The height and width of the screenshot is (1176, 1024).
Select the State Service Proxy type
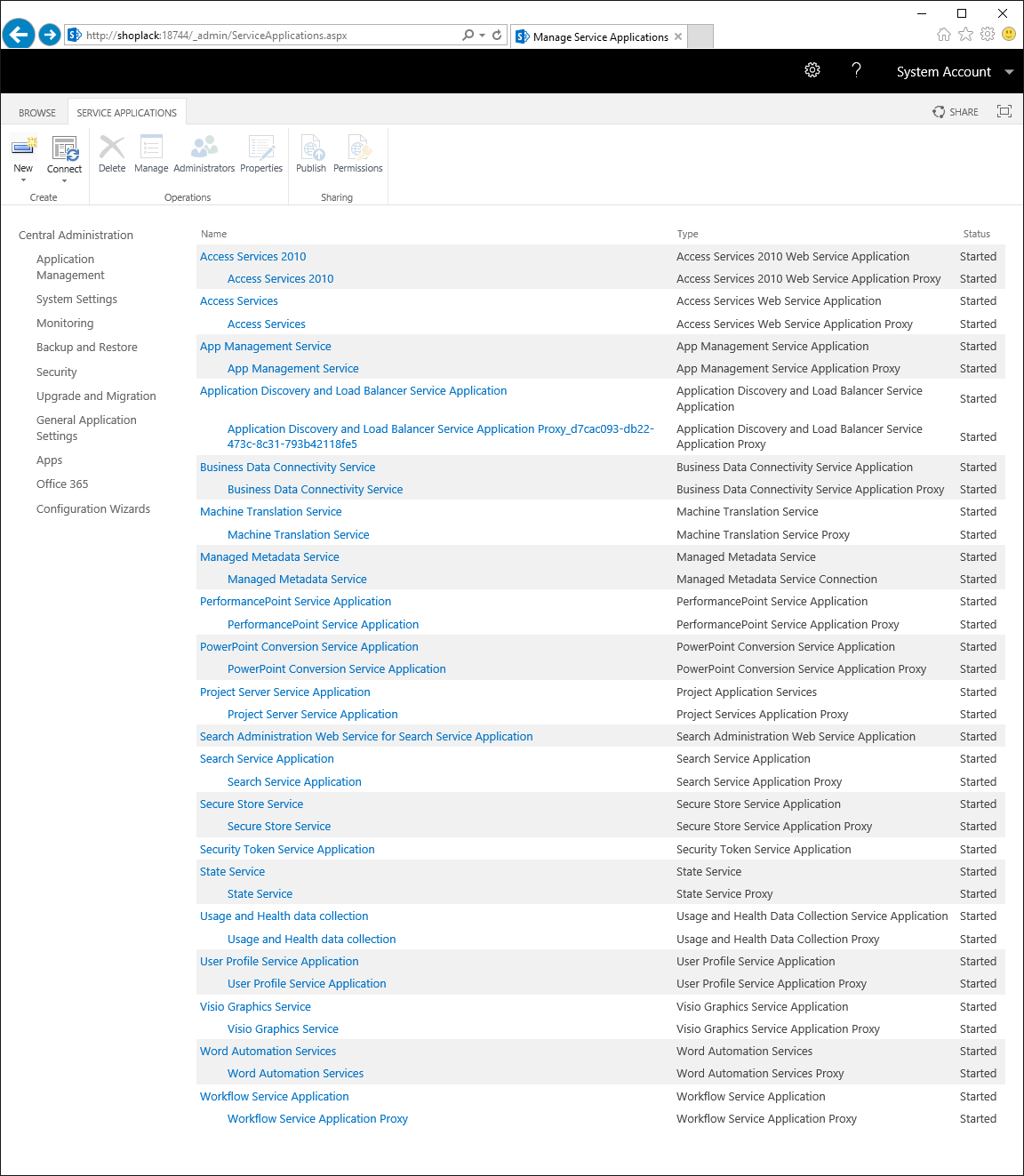tap(724, 894)
